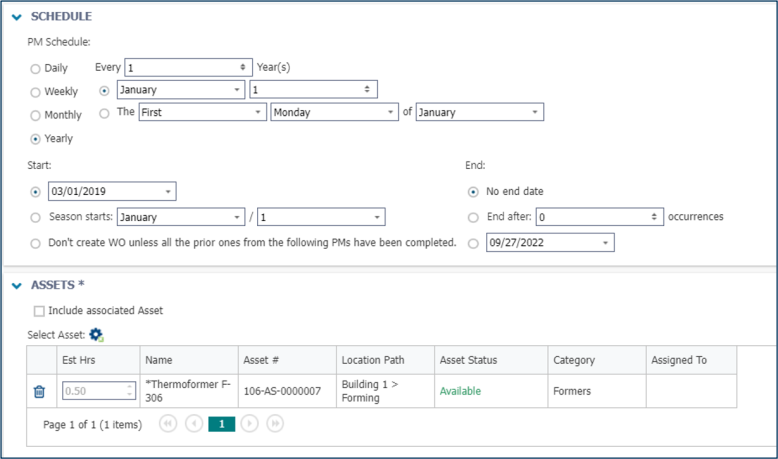This screenshot has height=459, width=778.
Task: Check Include associated Asset box
Action: click(x=39, y=311)
